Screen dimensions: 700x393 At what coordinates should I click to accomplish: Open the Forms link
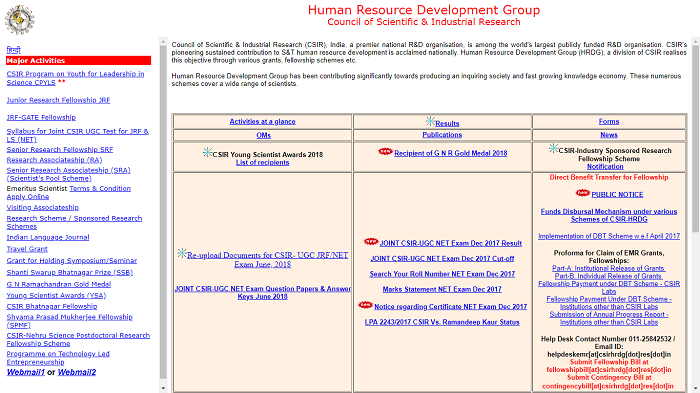609,121
